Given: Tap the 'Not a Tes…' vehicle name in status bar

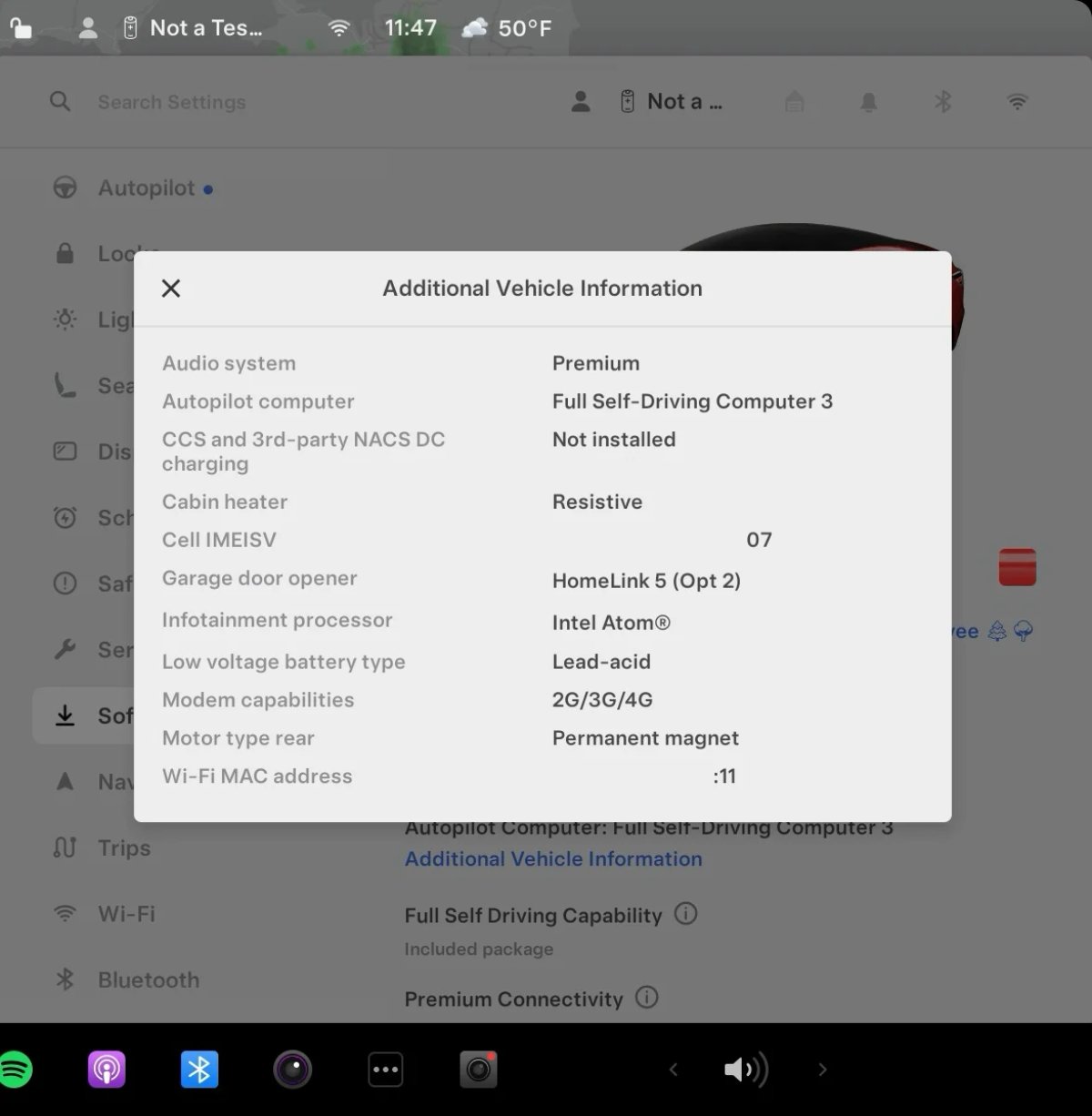Looking at the screenshot, I should pos(206,28).
